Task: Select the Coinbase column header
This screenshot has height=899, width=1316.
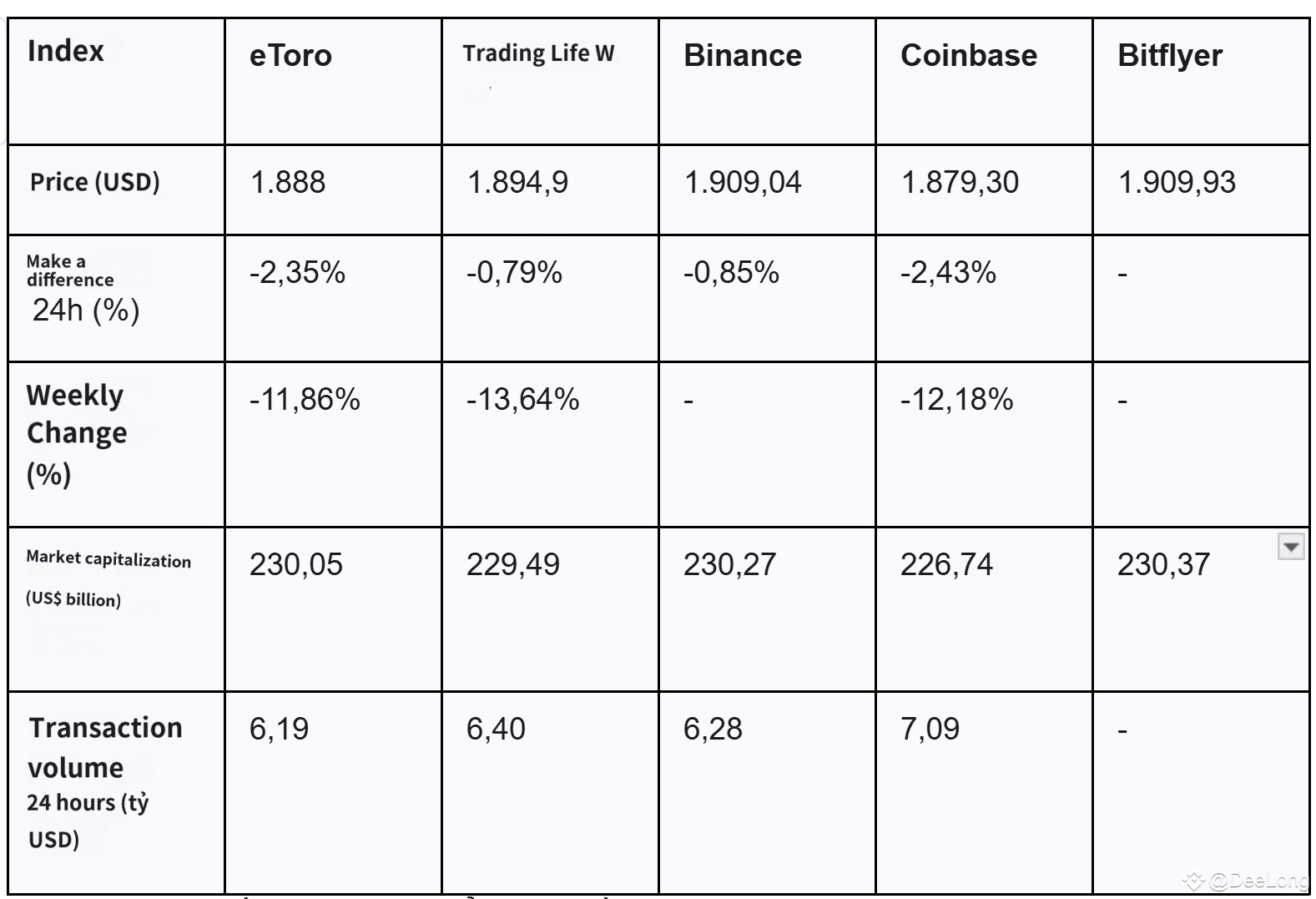Action: (x=968, y=56)
